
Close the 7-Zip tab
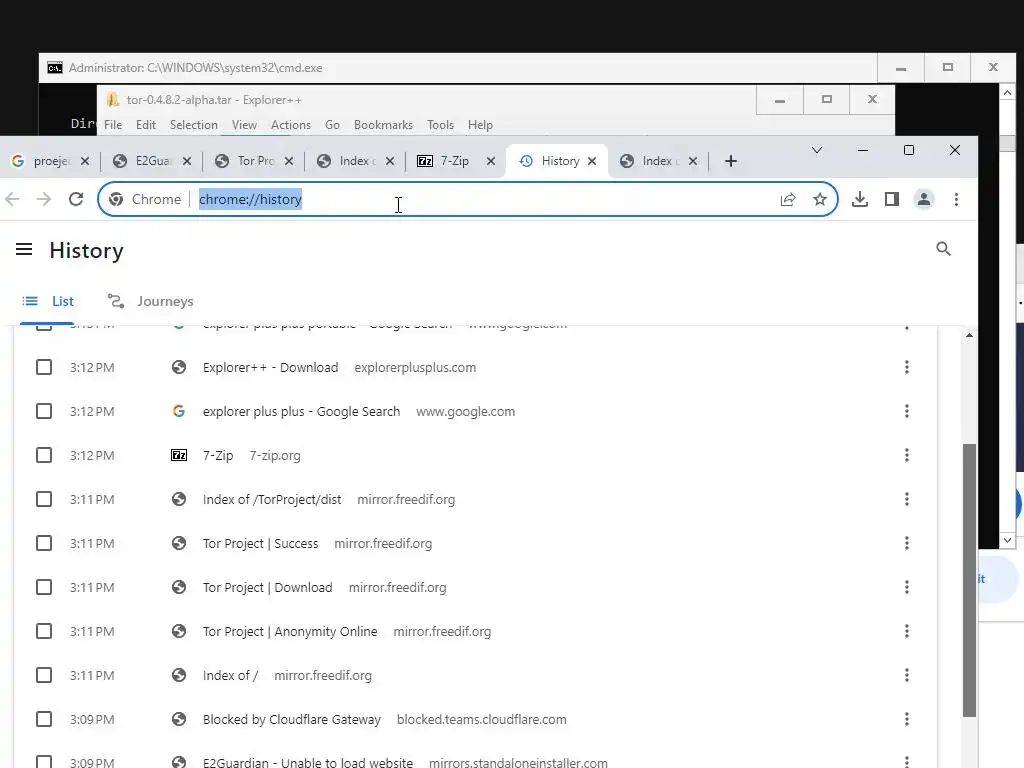pos(491,161)
